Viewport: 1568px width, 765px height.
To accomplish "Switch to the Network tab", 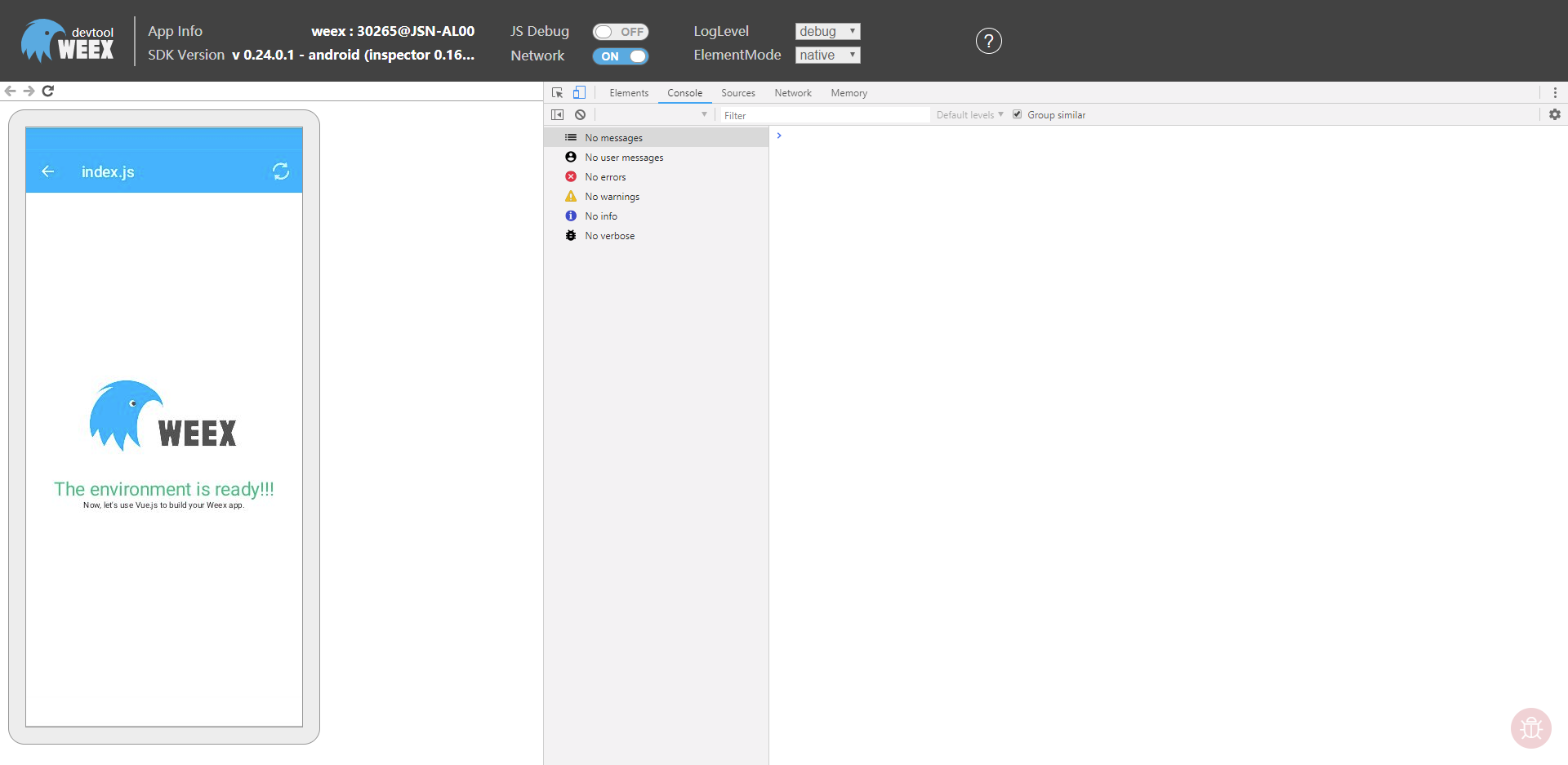I will tap(793, 93).
